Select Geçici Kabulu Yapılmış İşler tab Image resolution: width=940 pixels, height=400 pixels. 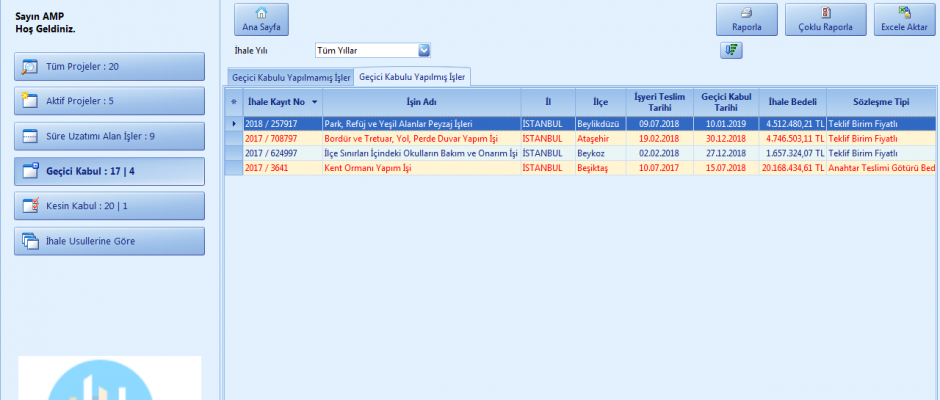412,77
